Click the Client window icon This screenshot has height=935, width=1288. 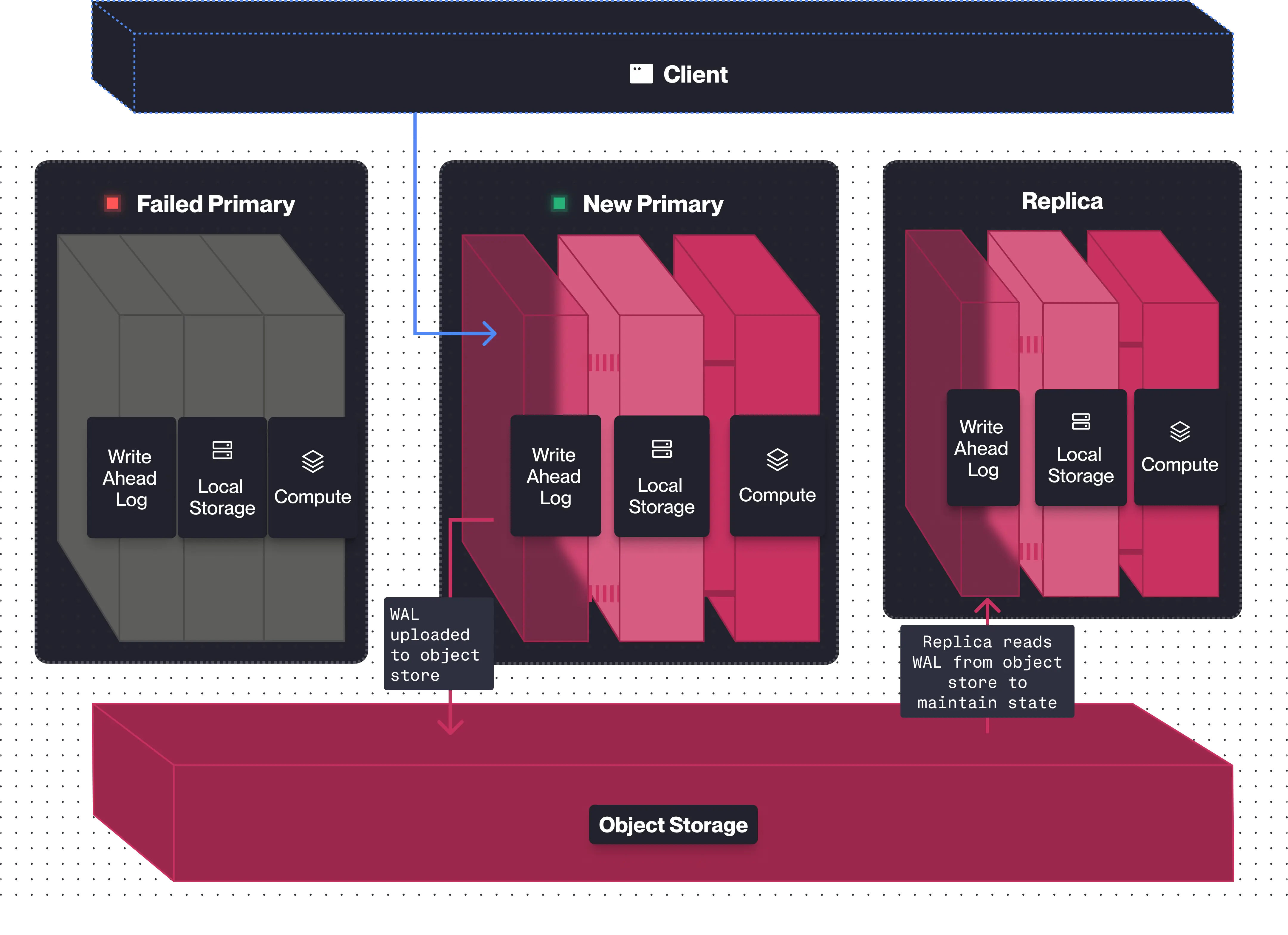point(641,75)
